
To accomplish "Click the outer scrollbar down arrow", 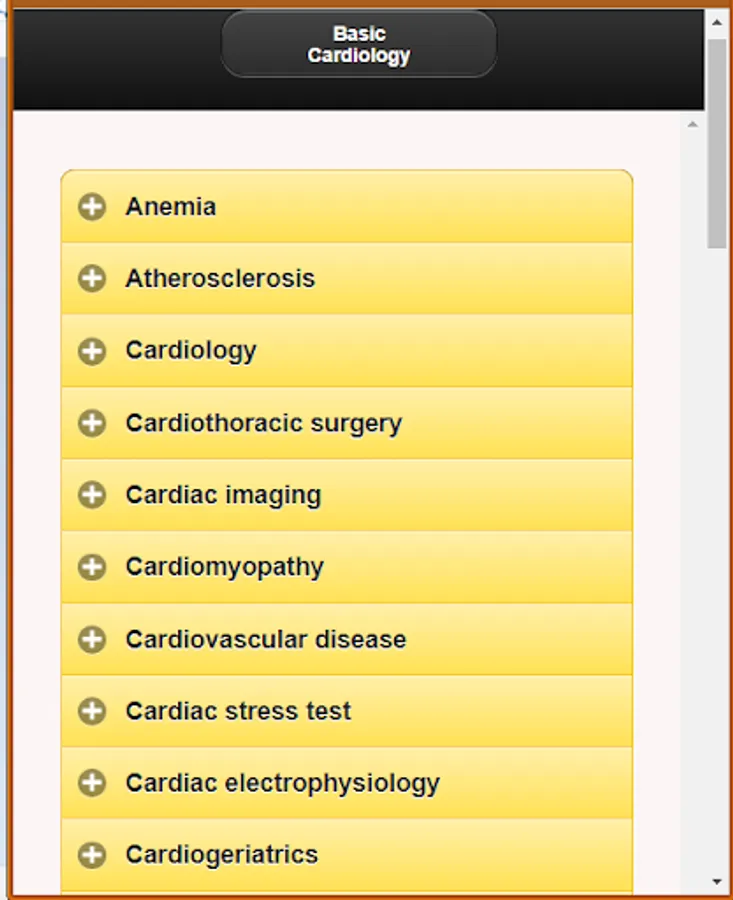I will [x=717, y=881].
